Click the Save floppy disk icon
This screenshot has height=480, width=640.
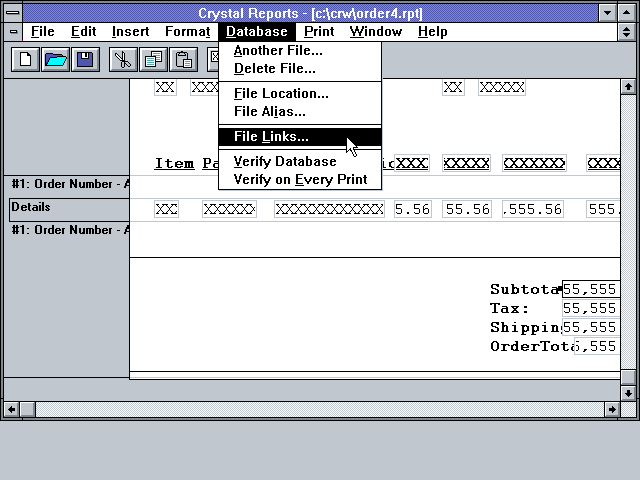pyautogui.click(x=85, y=60)
